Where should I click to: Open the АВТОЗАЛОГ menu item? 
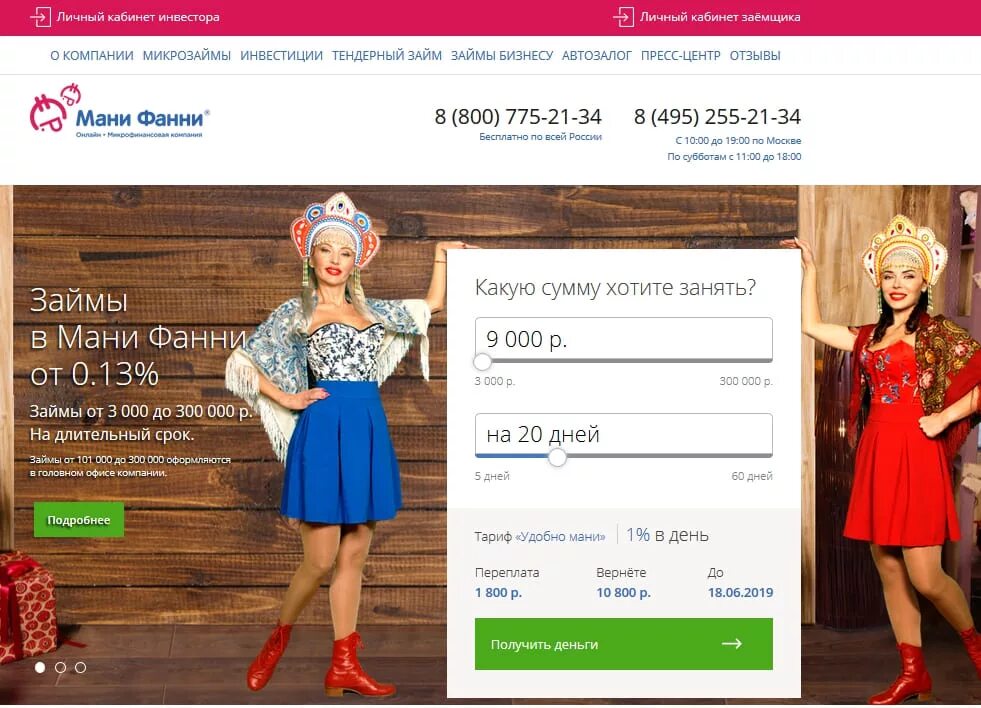coord(597,56)
